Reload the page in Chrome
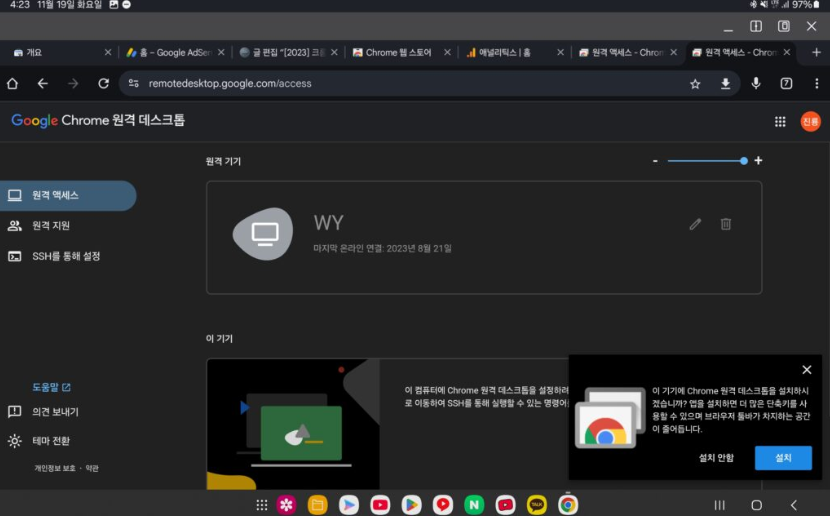The image size is (830, 516). click(x=103, y=84)
